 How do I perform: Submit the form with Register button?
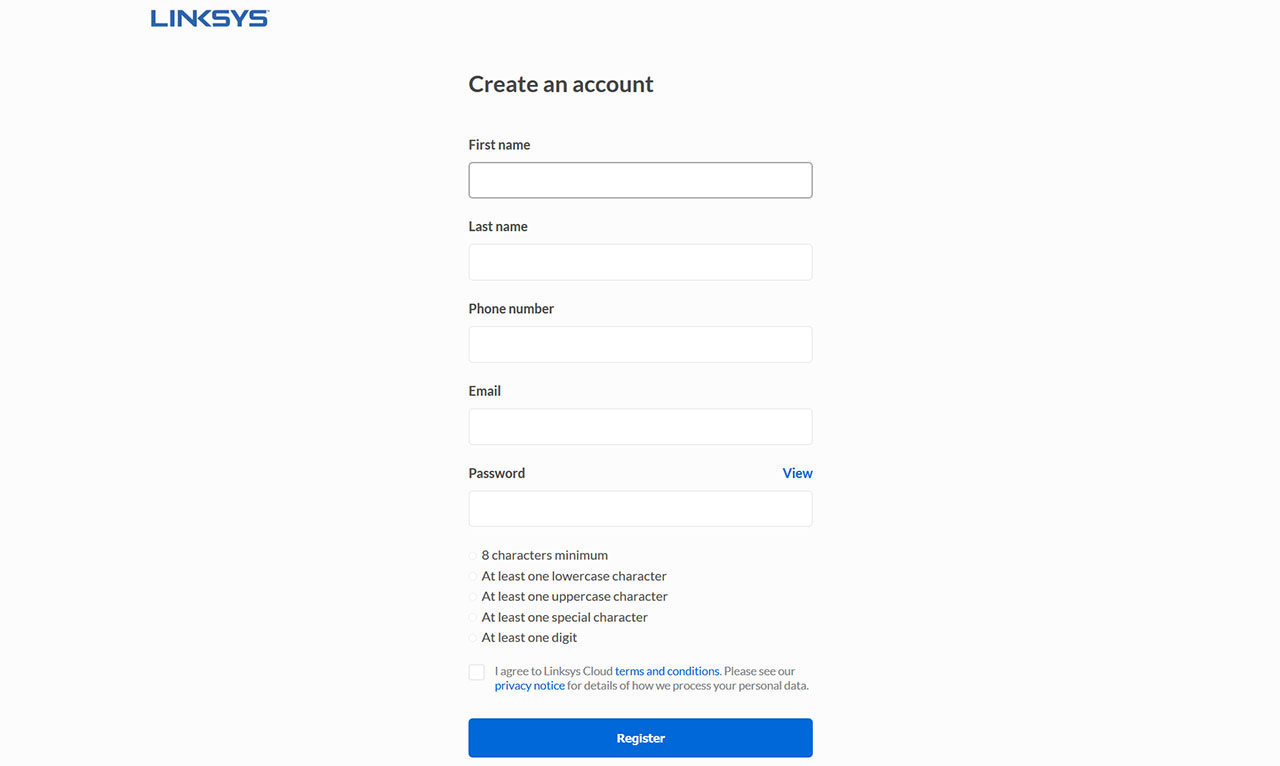[x=640, y=738]
